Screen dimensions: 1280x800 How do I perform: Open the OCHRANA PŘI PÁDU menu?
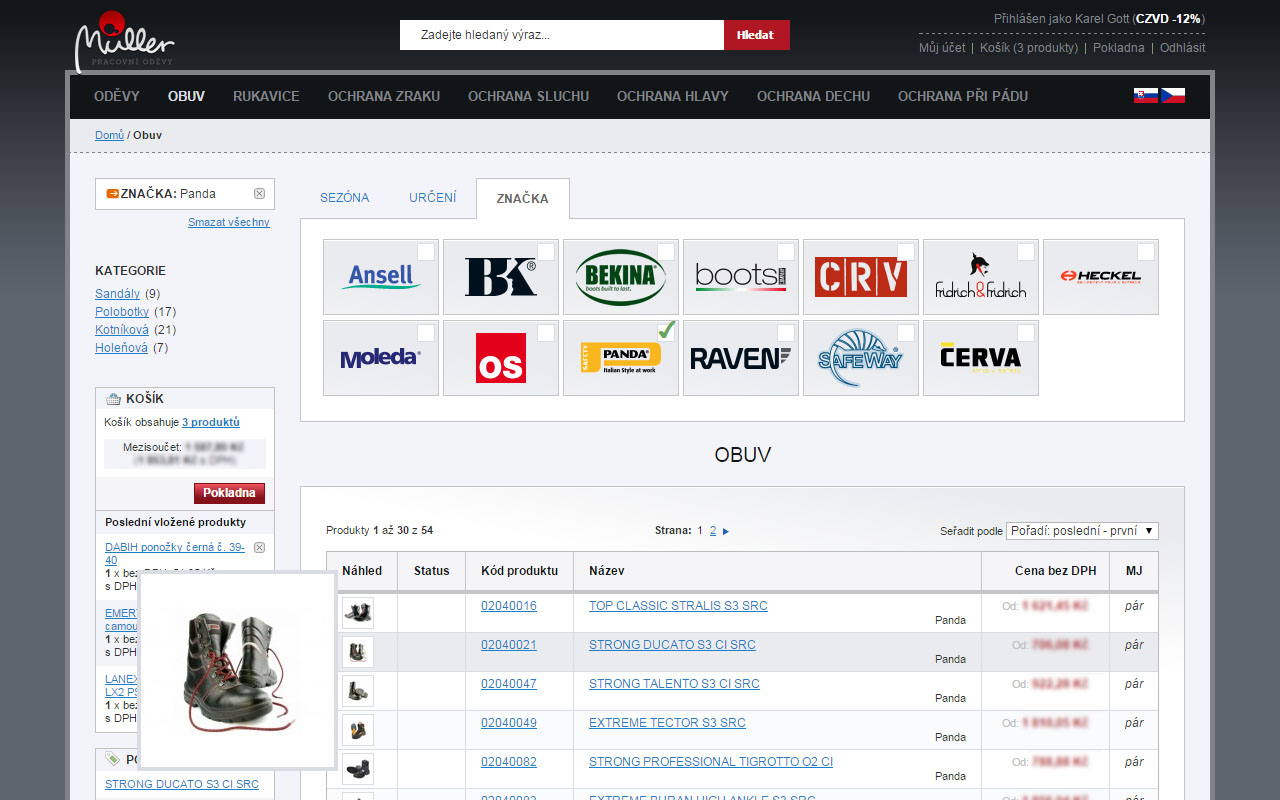pos(963,96)
